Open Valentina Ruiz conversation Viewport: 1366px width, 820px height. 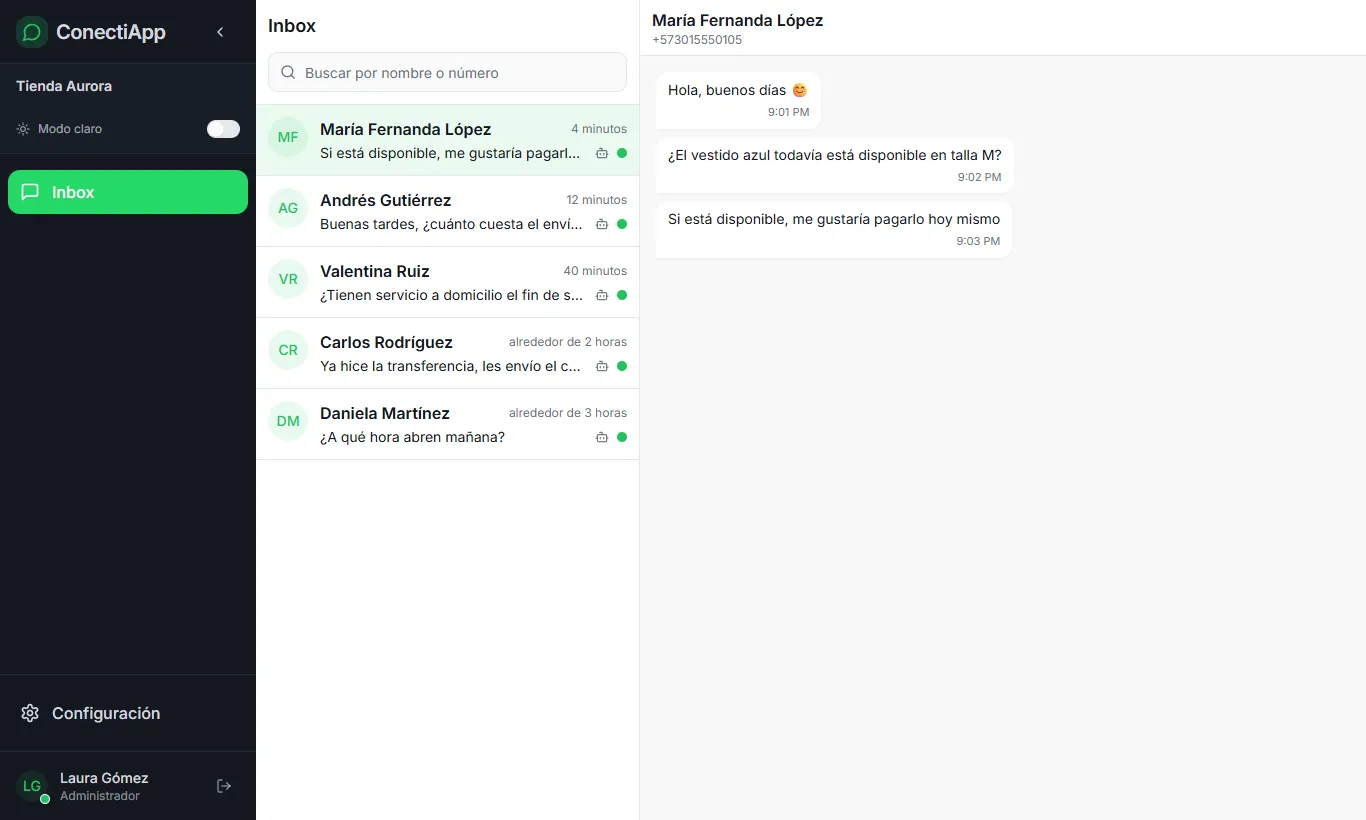click(x=447, y=283)
